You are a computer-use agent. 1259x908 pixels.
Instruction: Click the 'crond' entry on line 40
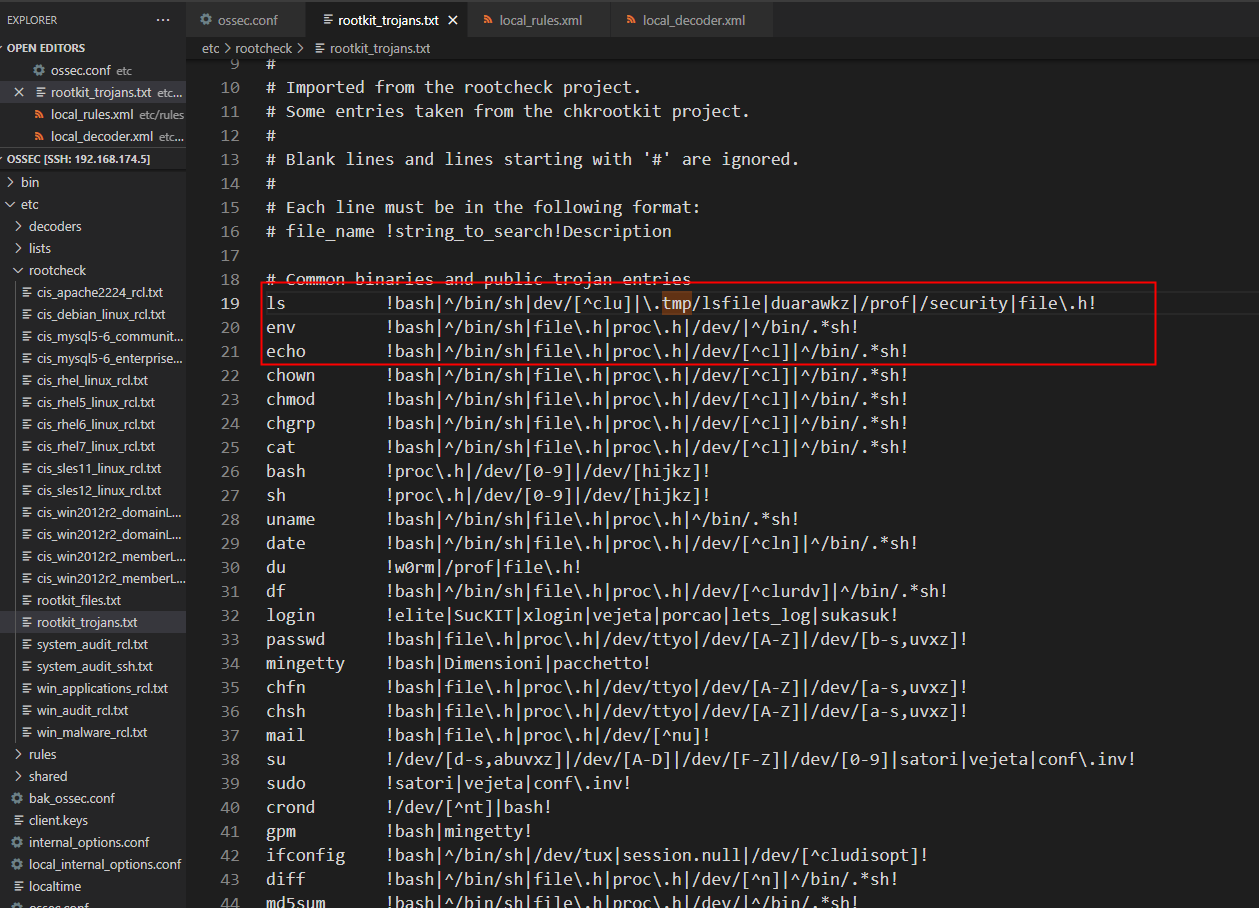pyautogui.click(x=291, y=807)
